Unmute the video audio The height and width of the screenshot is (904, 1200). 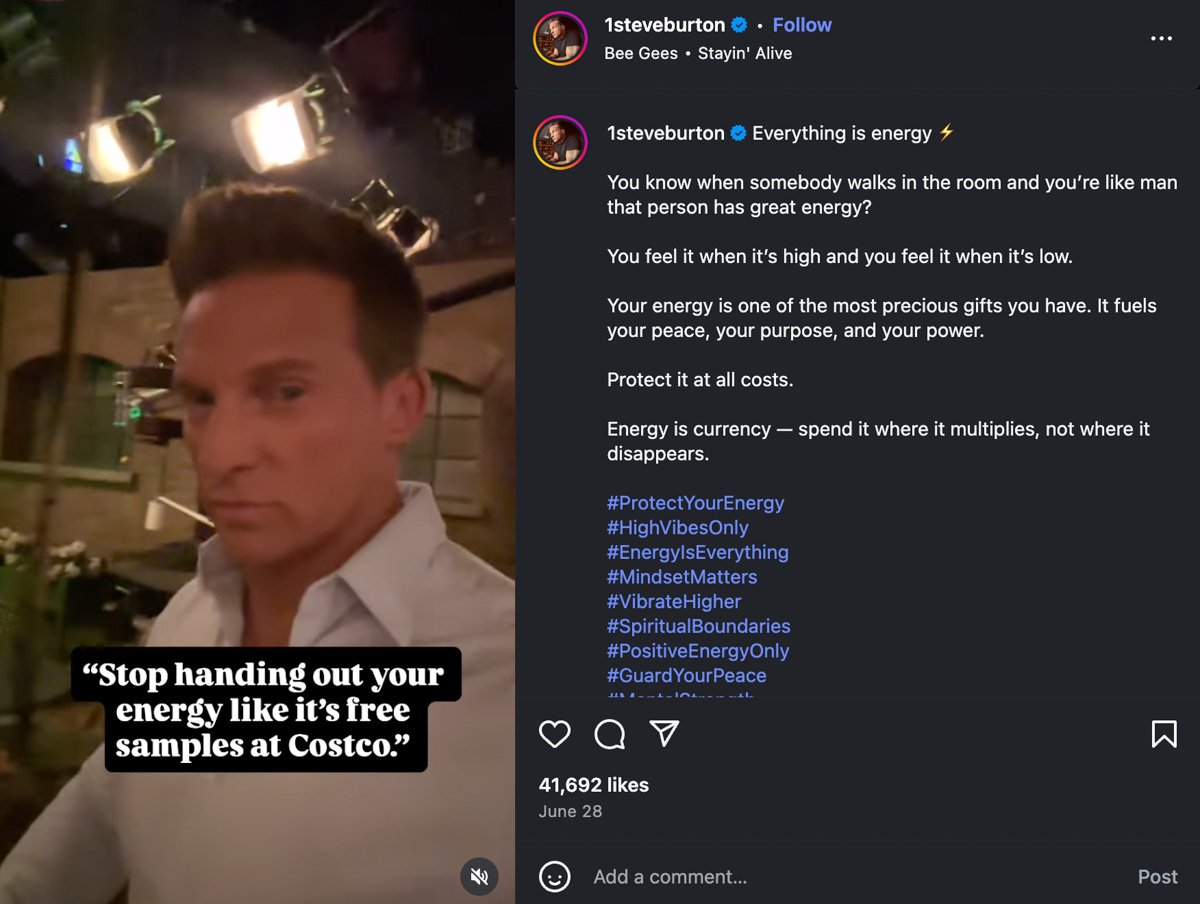pos(479,876)
